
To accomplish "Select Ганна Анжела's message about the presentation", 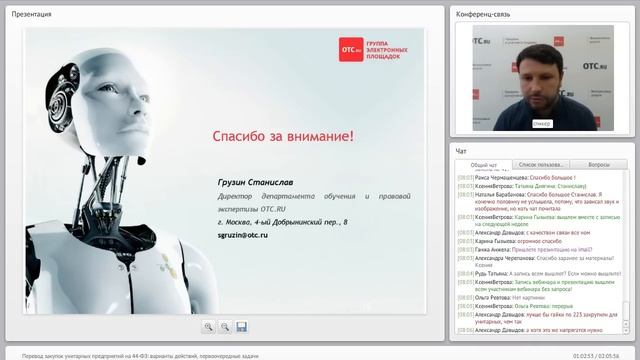I will [525, 249].
